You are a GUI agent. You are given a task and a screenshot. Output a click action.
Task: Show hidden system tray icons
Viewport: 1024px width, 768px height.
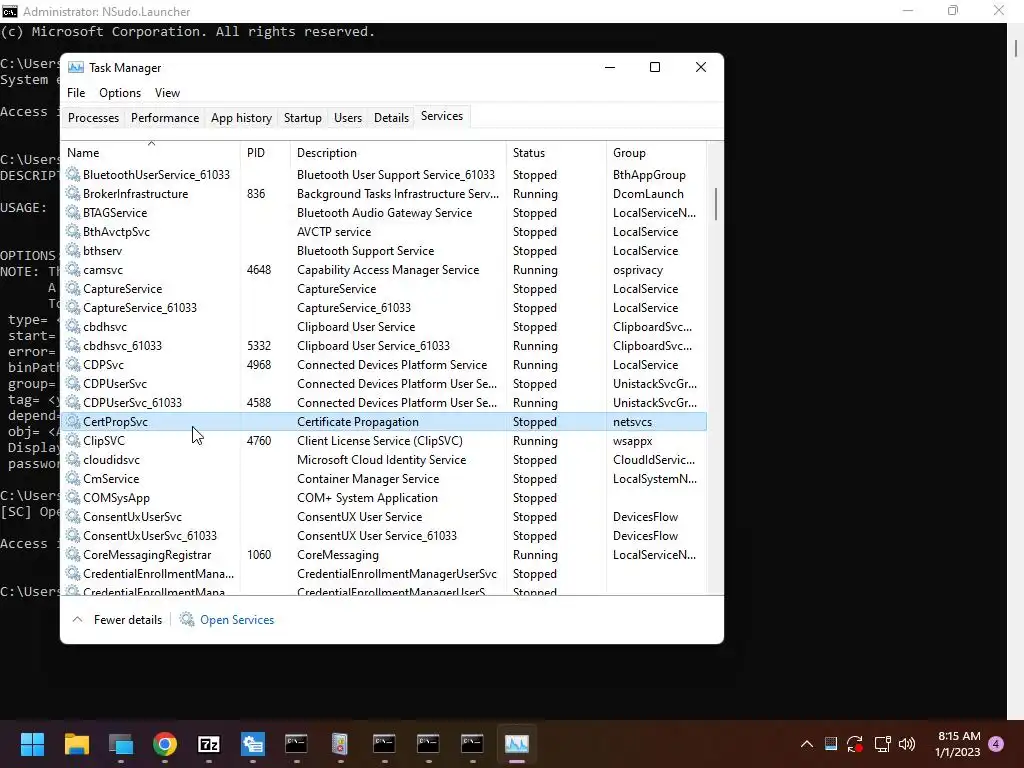click(x=807, y=744)
